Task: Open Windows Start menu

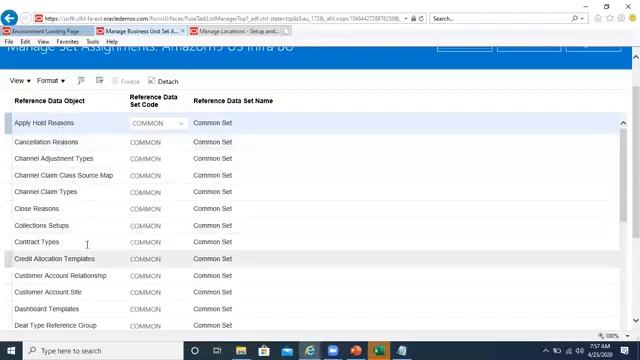Action: pos(11,351)
